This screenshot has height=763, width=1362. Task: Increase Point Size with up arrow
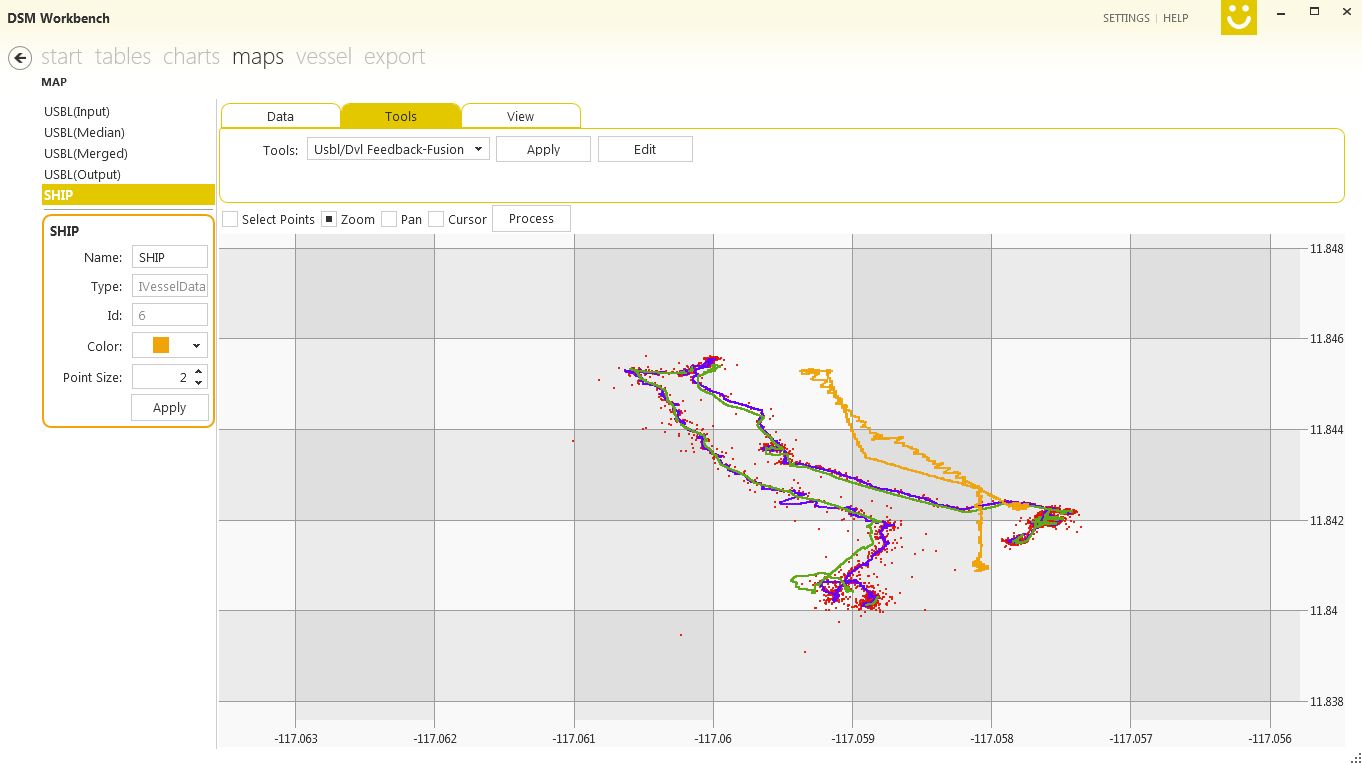click(x=198, y=371)
